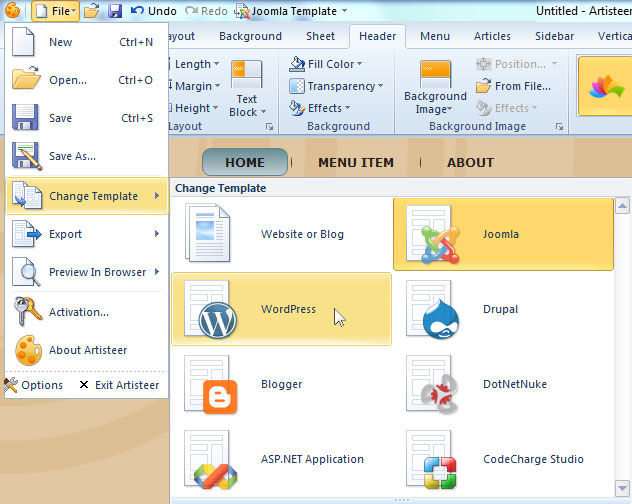Choose Save As... from the File menu
This screenshot has height=504, width=632.
click(x=87, y=156)
